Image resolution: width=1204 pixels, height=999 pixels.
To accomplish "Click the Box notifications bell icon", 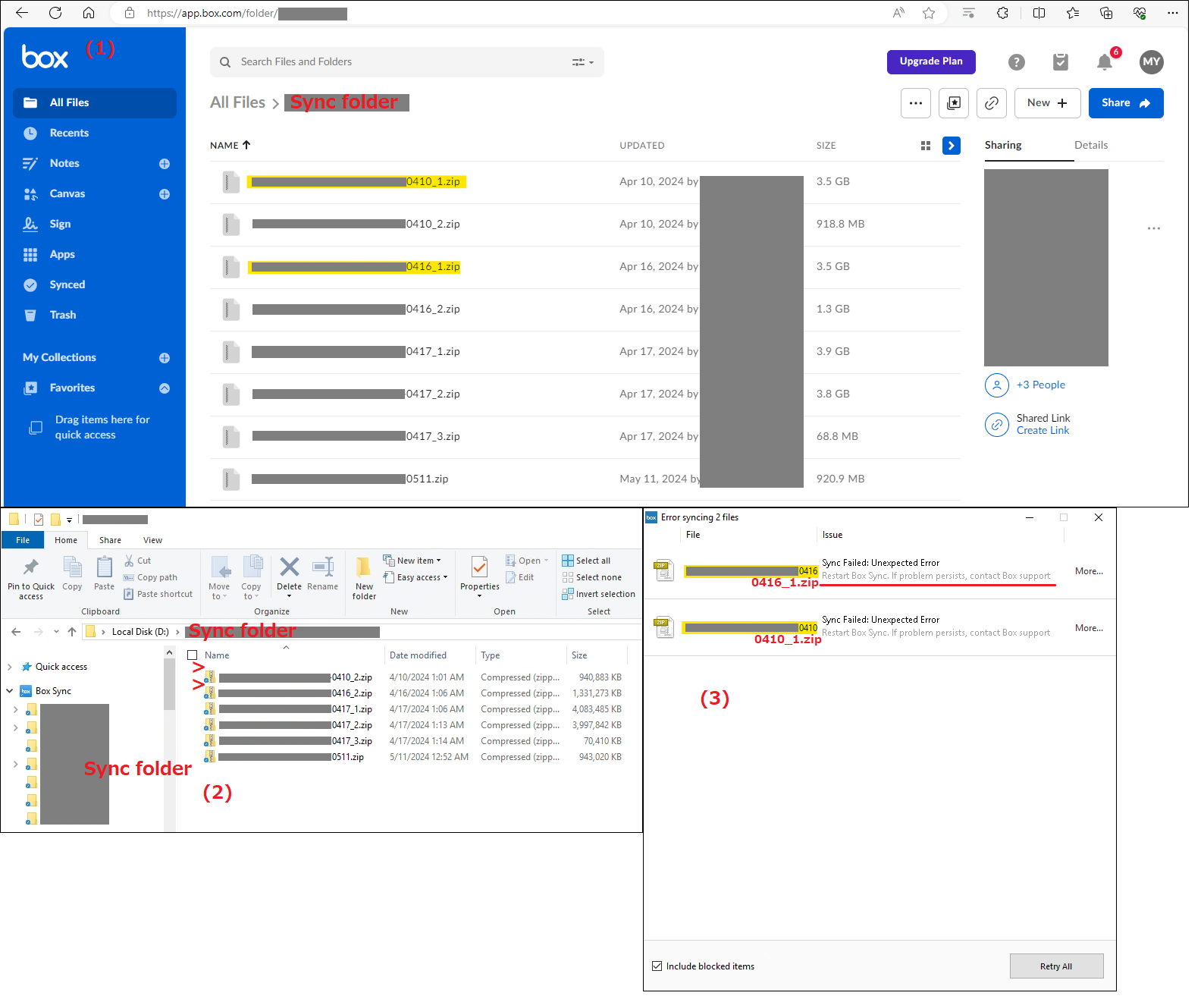I will 1104,62.
